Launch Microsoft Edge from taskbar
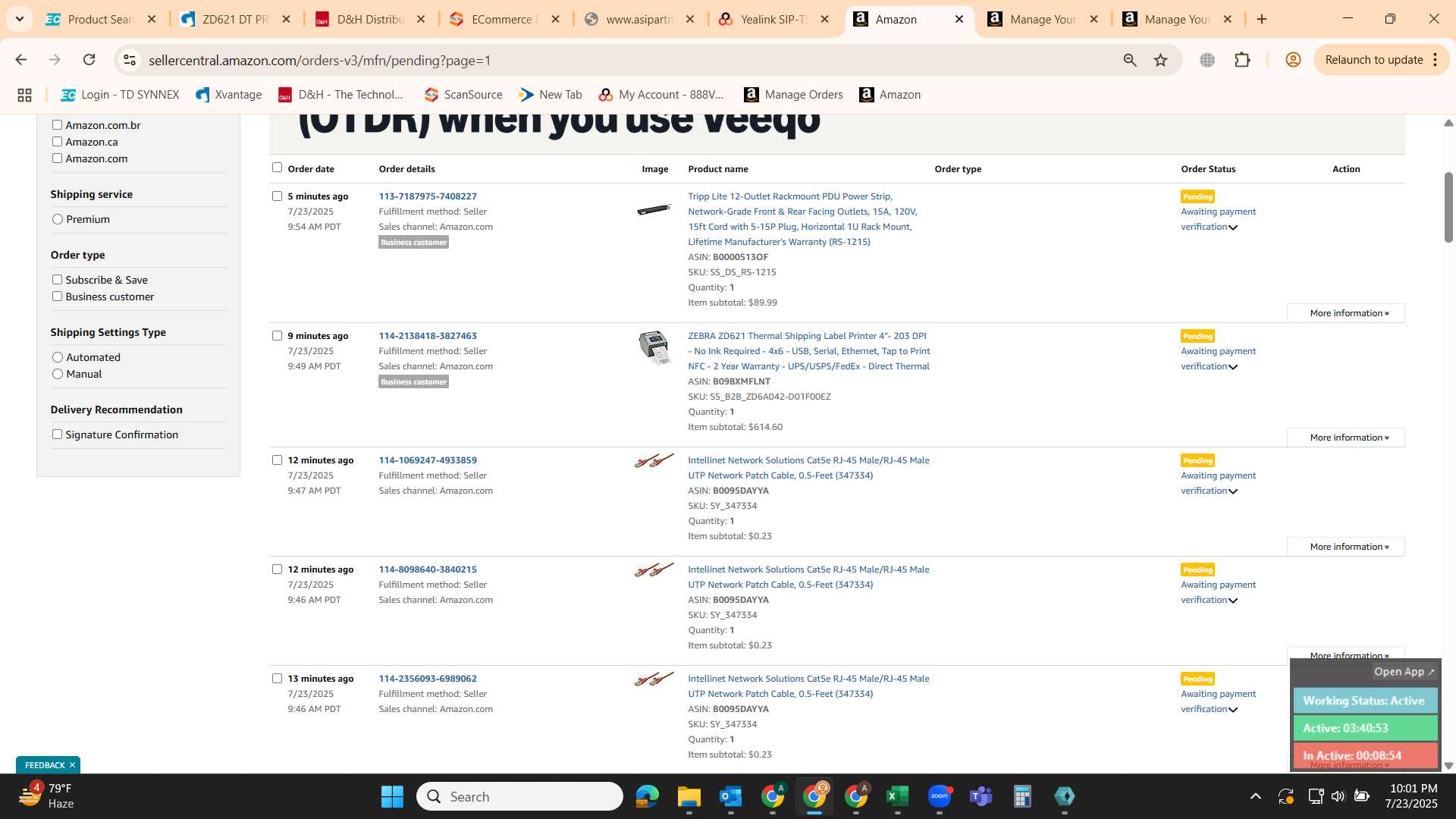The image size is (1456, 819). pyautogui.click(x=647, y=796)
